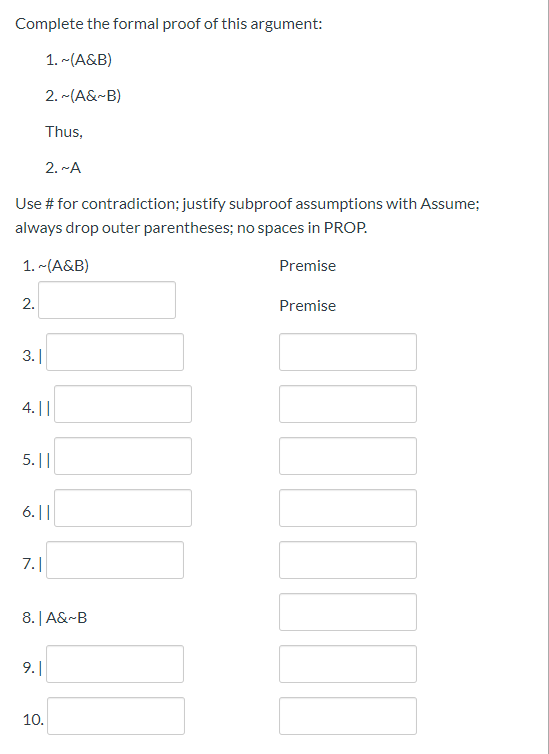Click the line 4 justification input field

coord(348,404)
